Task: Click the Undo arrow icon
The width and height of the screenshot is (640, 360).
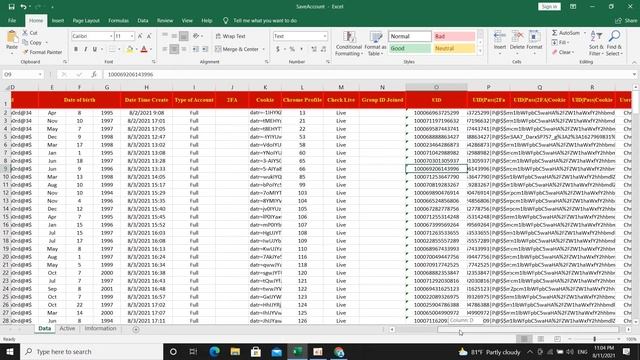Action: [23, 7]
